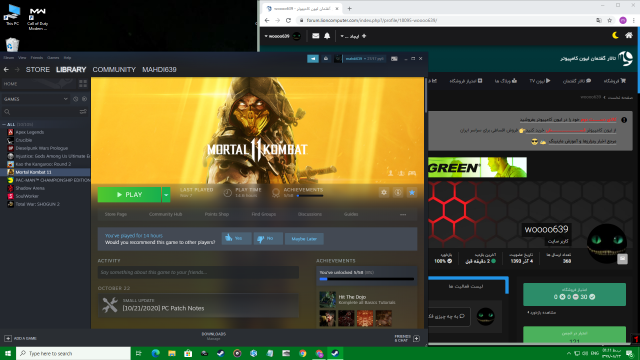Expand the GAMES category dropdown
The height and width of the screenshot is (360, 640).
65,99
